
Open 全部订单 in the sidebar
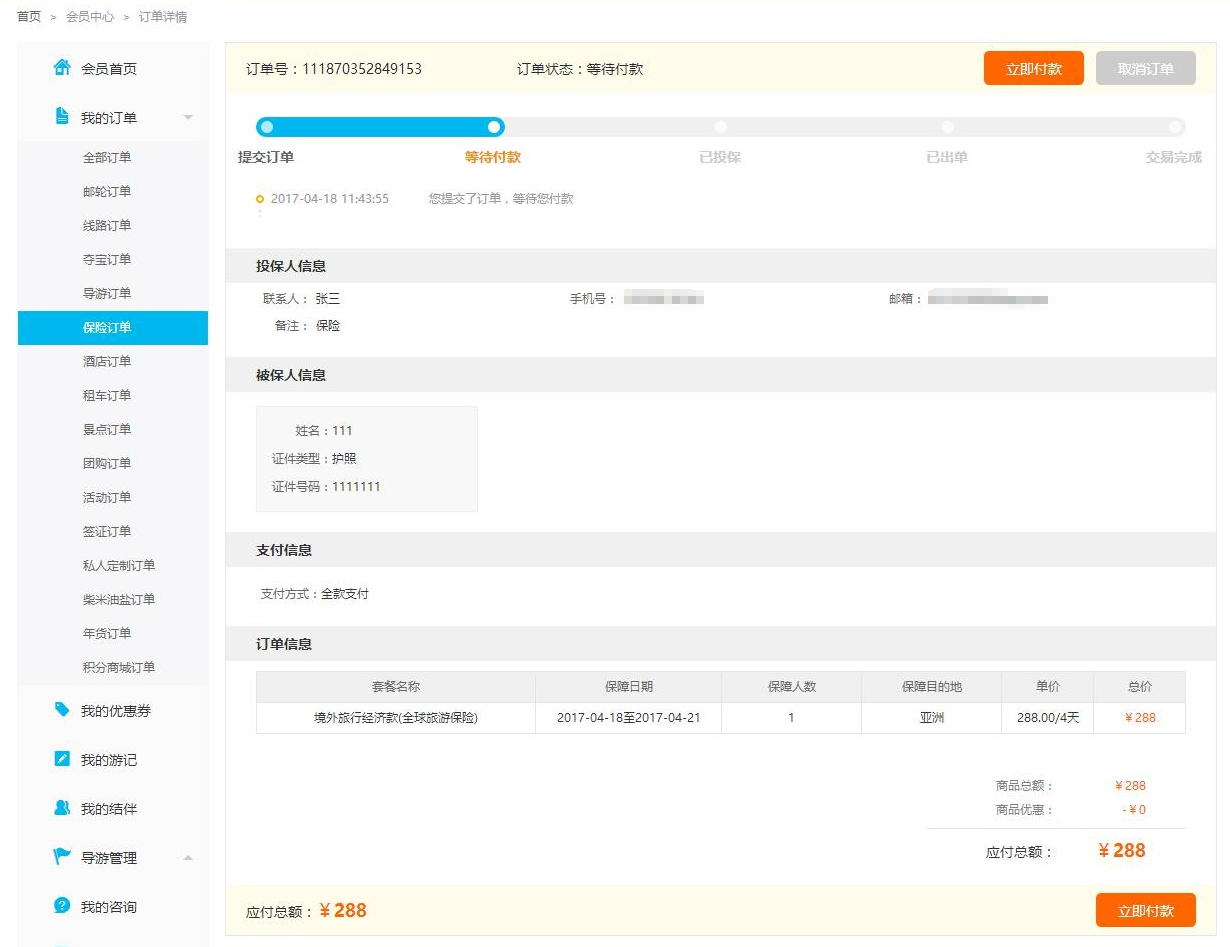tap(107, 158)
